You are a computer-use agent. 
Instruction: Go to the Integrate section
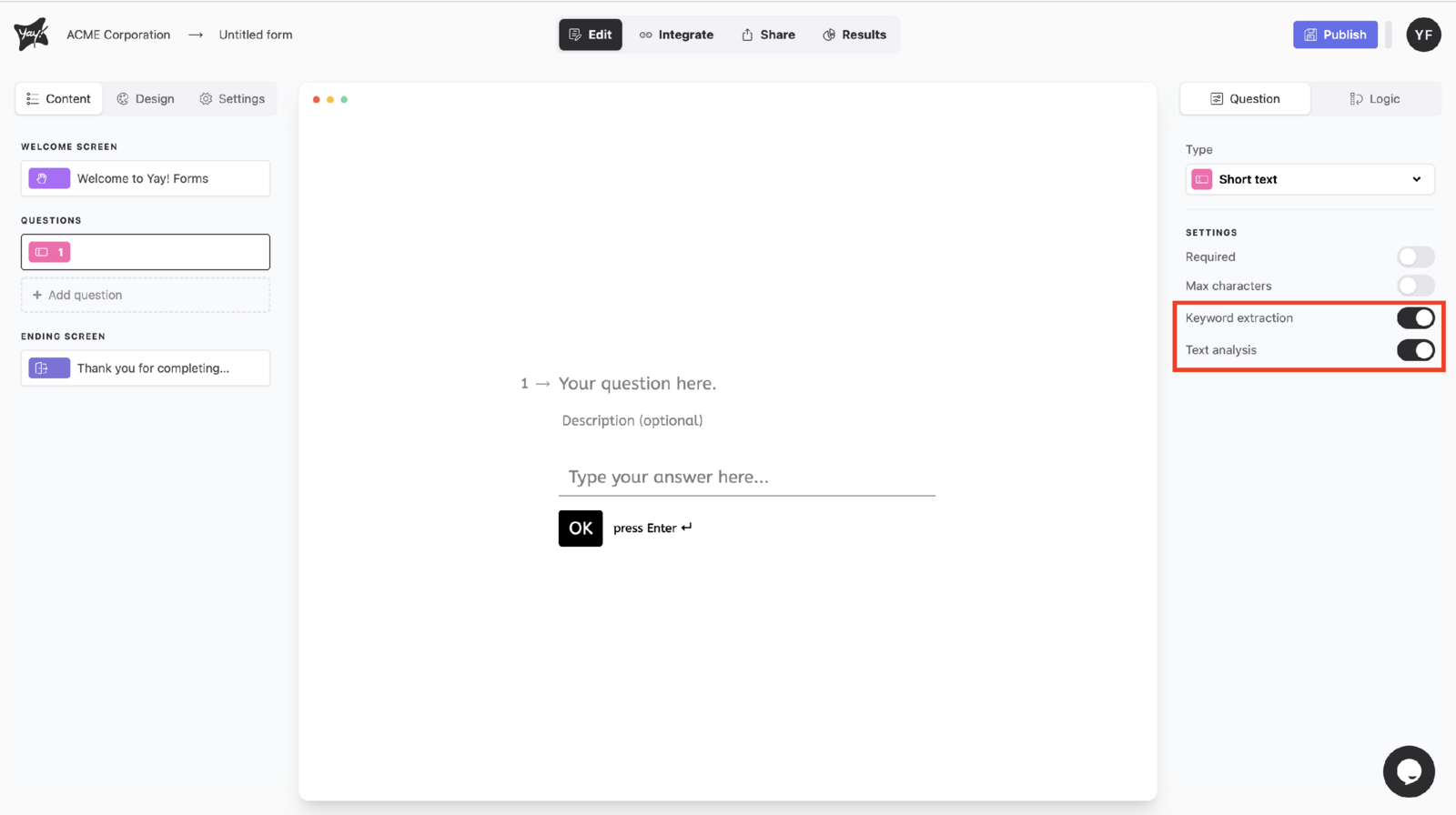676,35
